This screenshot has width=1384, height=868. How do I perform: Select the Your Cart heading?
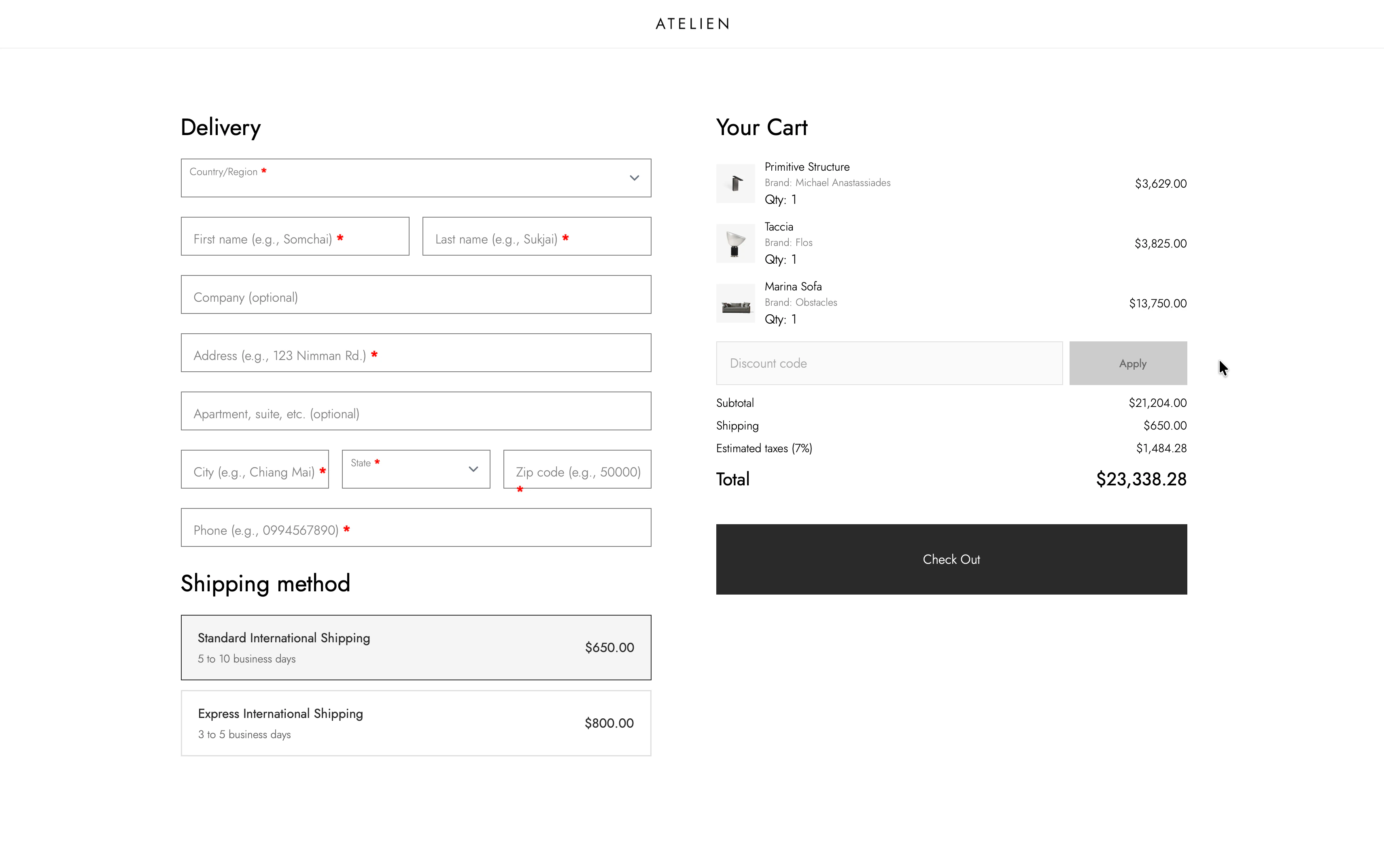pos(762,127)
